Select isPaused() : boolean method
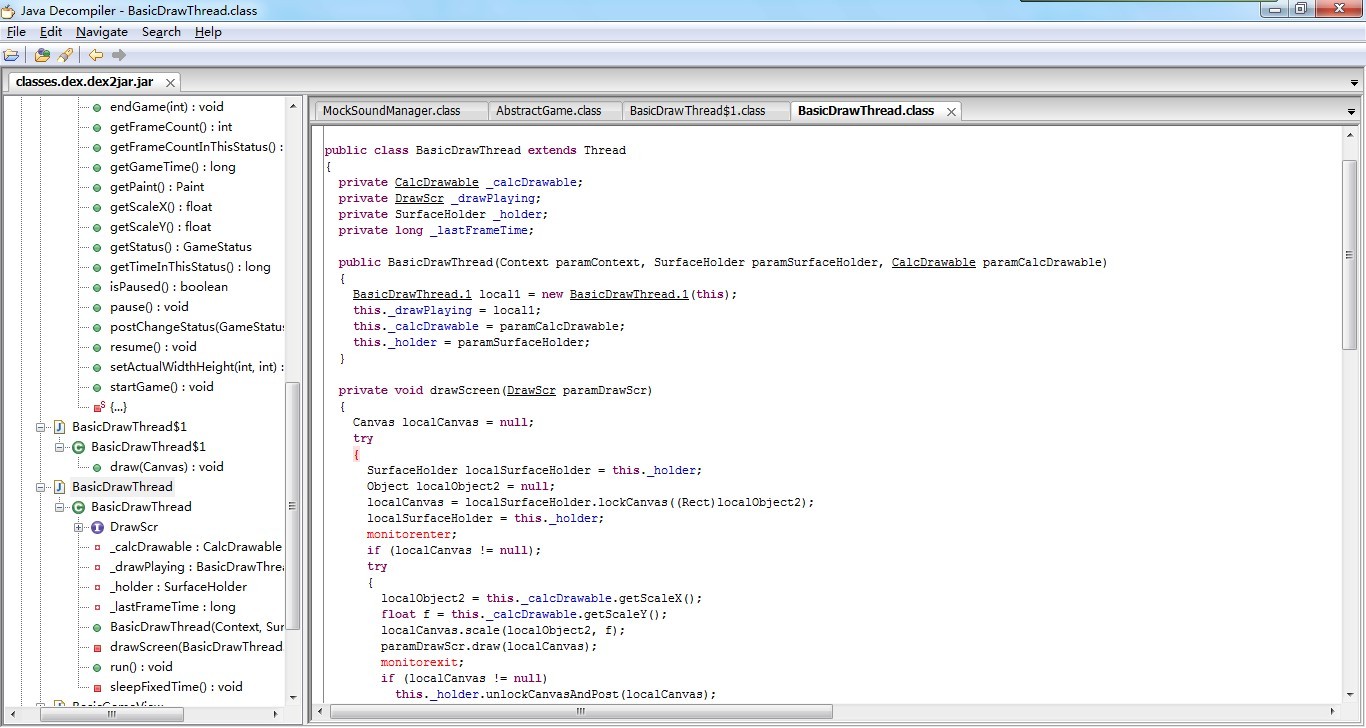Image resolution: width=1366 pixels, height=728 pixels. click(x=168, y=287)
